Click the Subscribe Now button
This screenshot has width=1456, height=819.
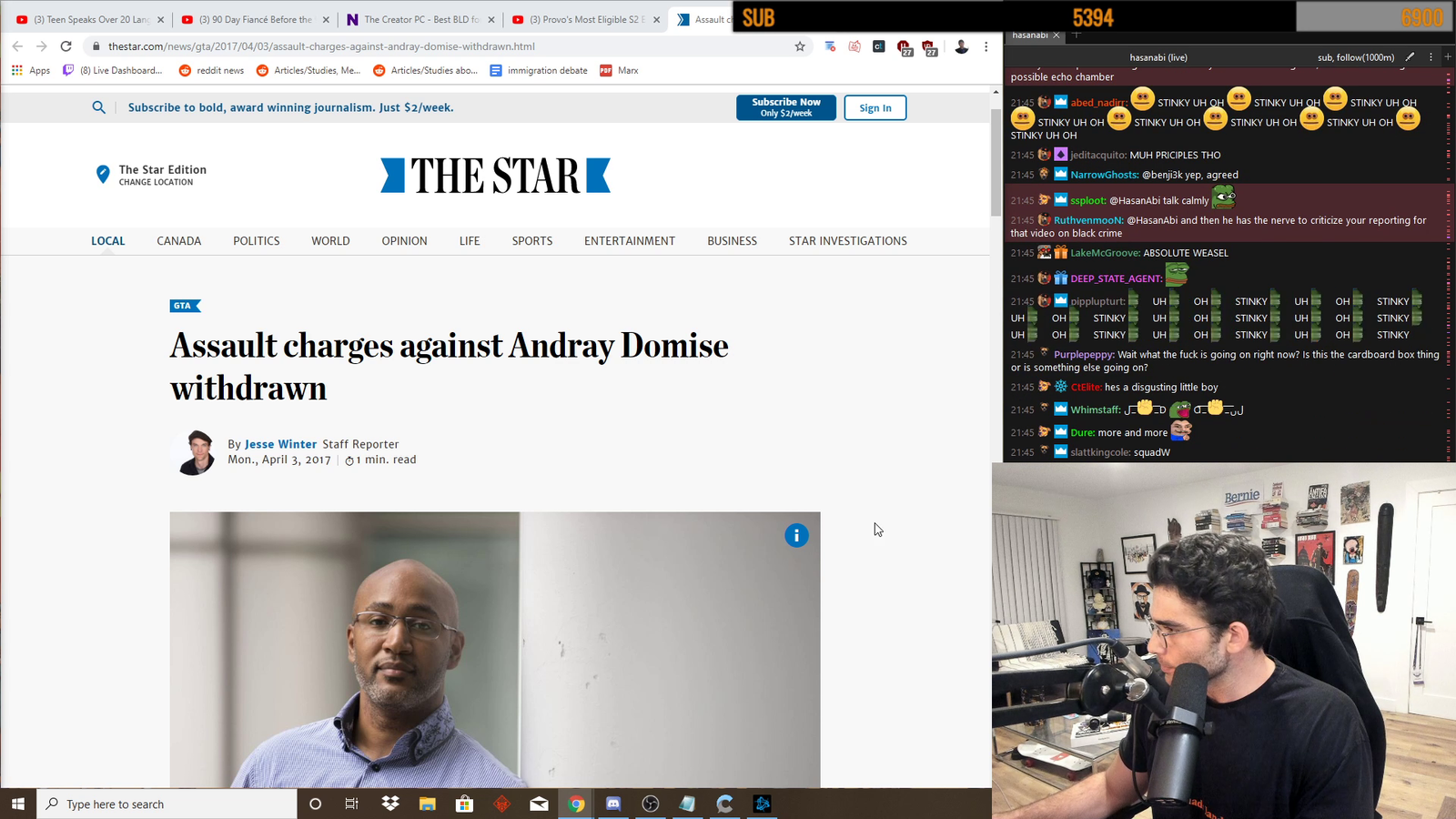[786, 107]
